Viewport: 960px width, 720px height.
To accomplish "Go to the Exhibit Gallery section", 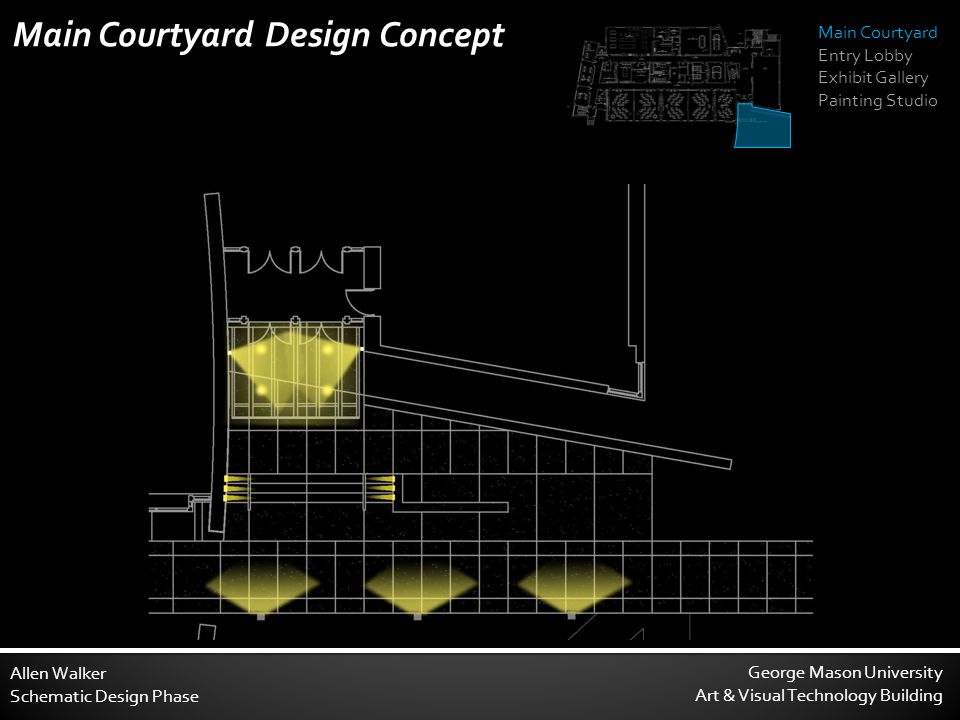I will tap(873, 78).
